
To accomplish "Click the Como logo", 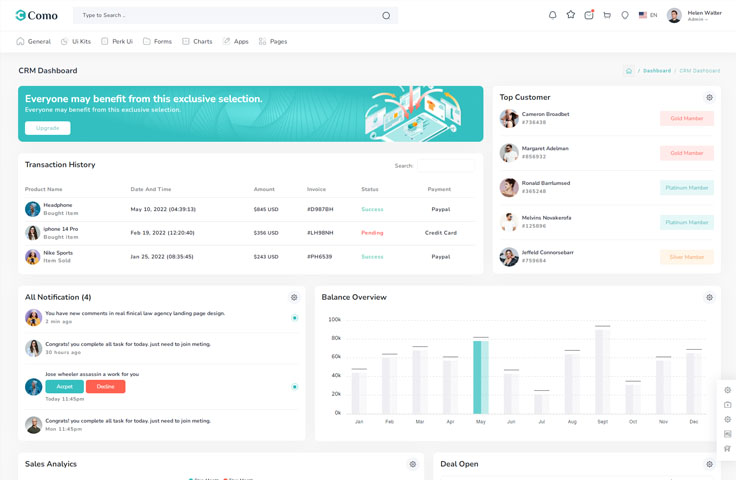I will pos(36,15).
